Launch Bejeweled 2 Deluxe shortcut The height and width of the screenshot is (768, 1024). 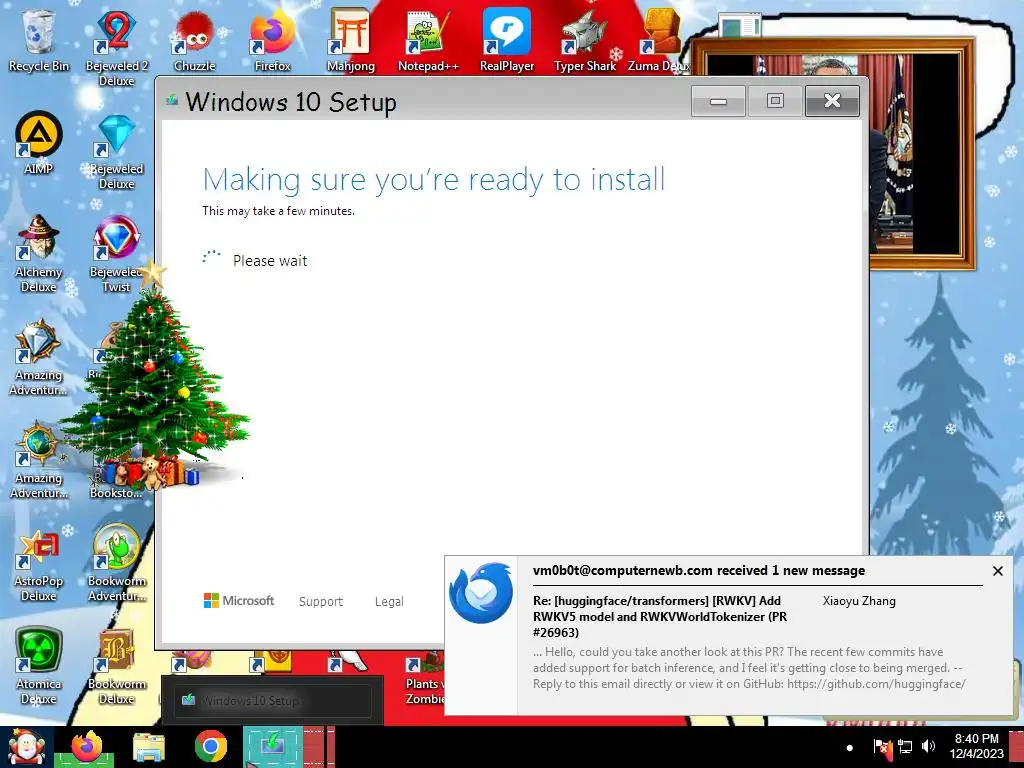tap(116, 46)
